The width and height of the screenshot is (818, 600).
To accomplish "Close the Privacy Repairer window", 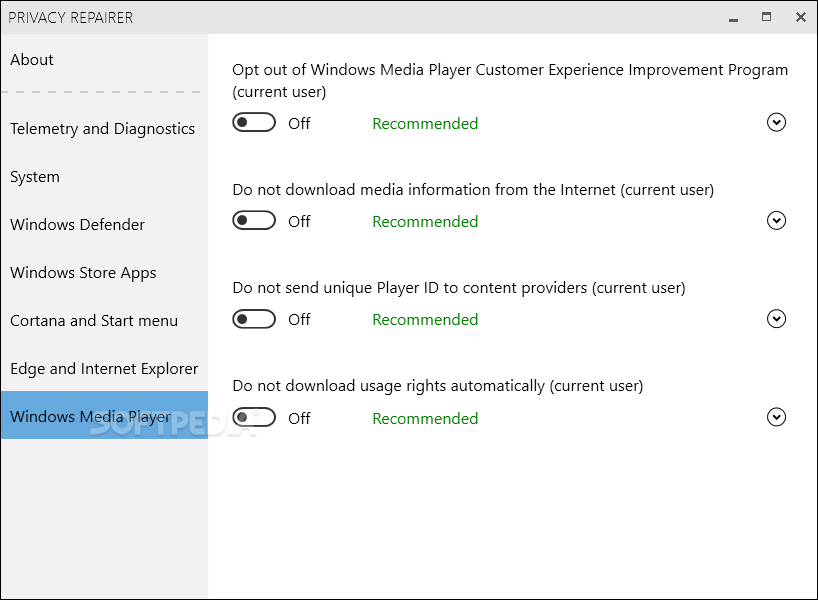I will [x=801, y=17].
